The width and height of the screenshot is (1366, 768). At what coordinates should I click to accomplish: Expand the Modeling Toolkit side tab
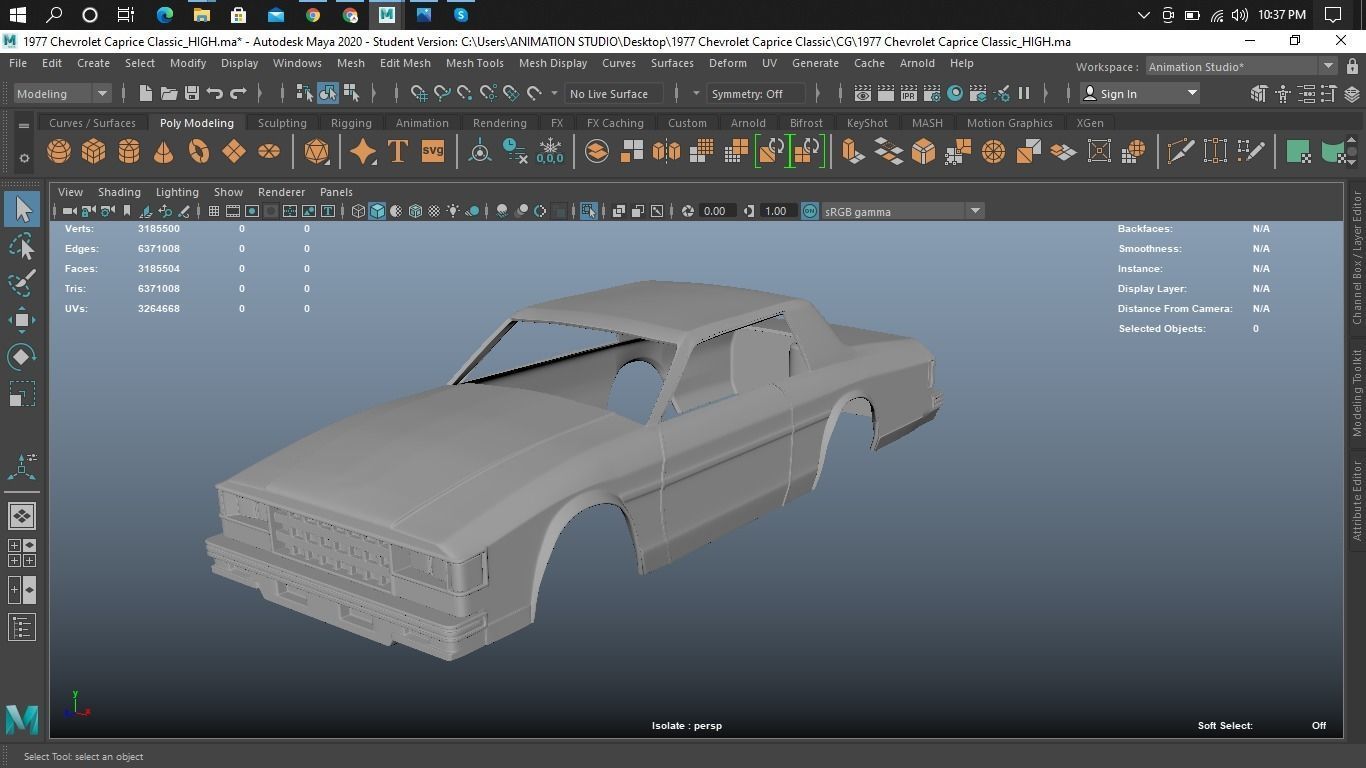pos(1356,393)
